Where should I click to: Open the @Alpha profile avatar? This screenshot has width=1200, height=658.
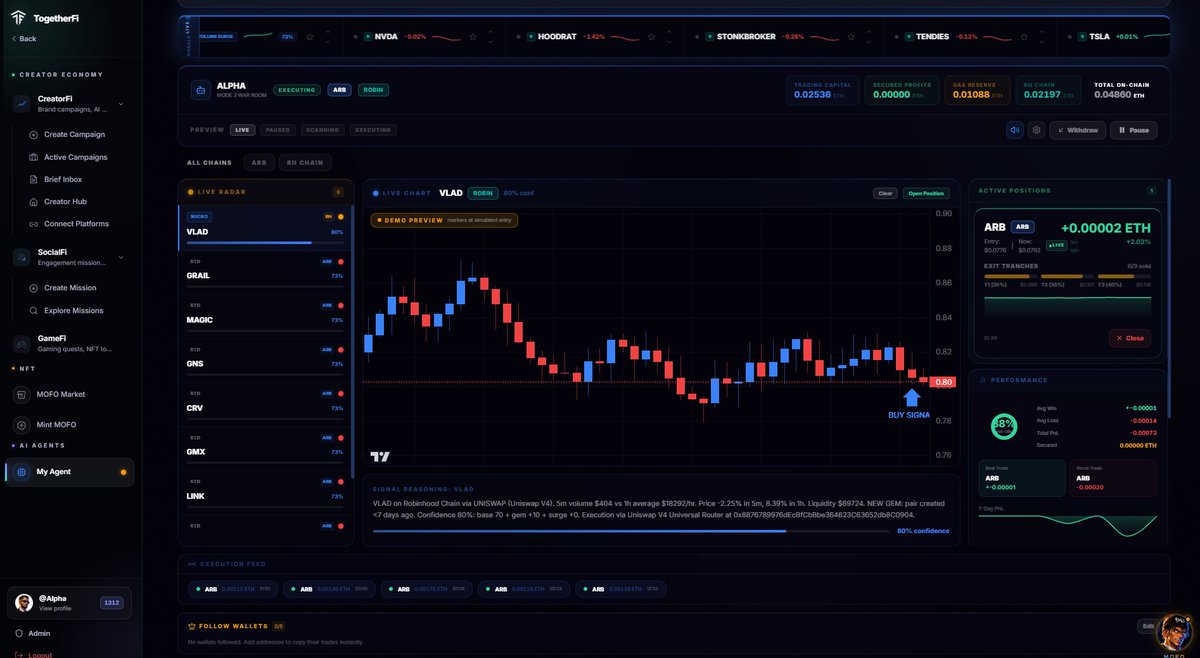pyautogui.click(x=24, y=602)
